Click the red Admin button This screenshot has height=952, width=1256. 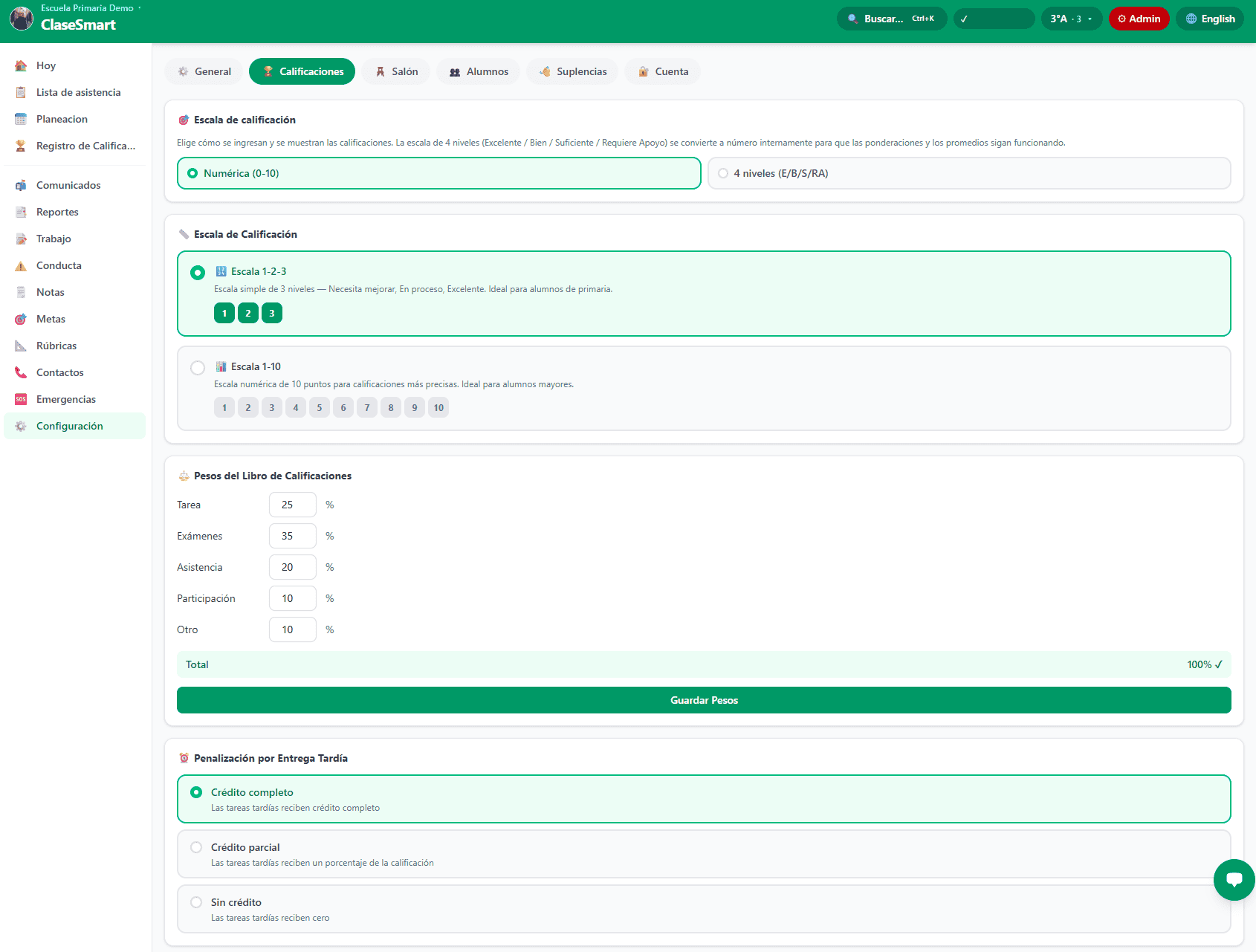pos(1139,19)
